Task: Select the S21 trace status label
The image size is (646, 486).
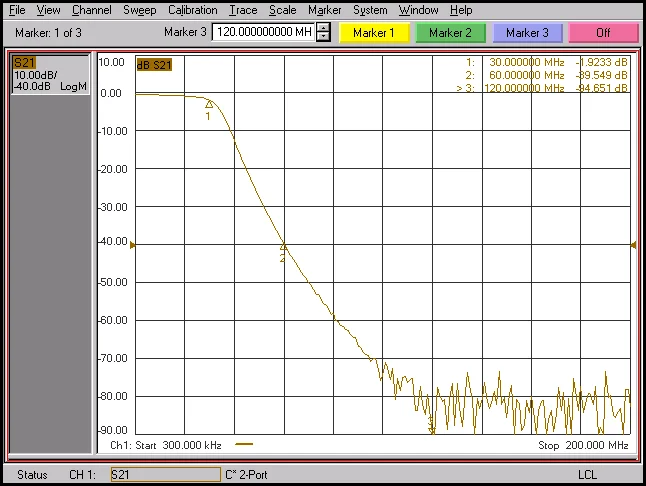Action: [24, 63]
